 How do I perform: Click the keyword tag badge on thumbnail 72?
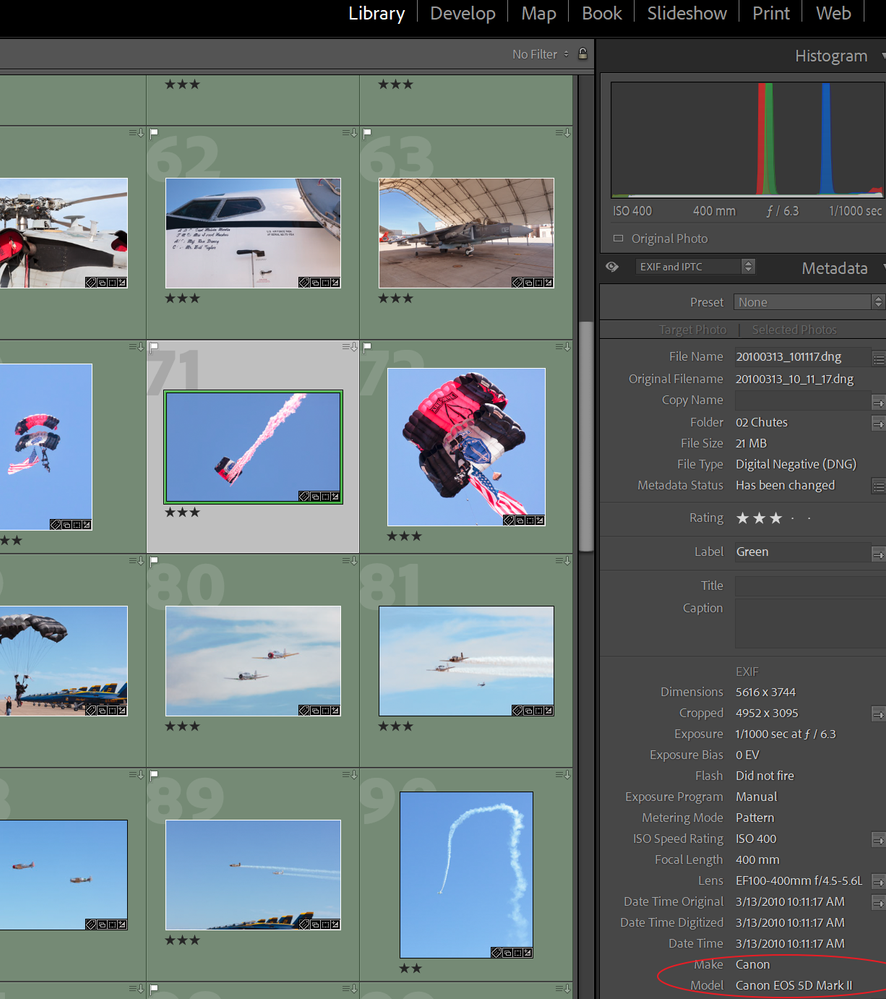tap(509, 520)
